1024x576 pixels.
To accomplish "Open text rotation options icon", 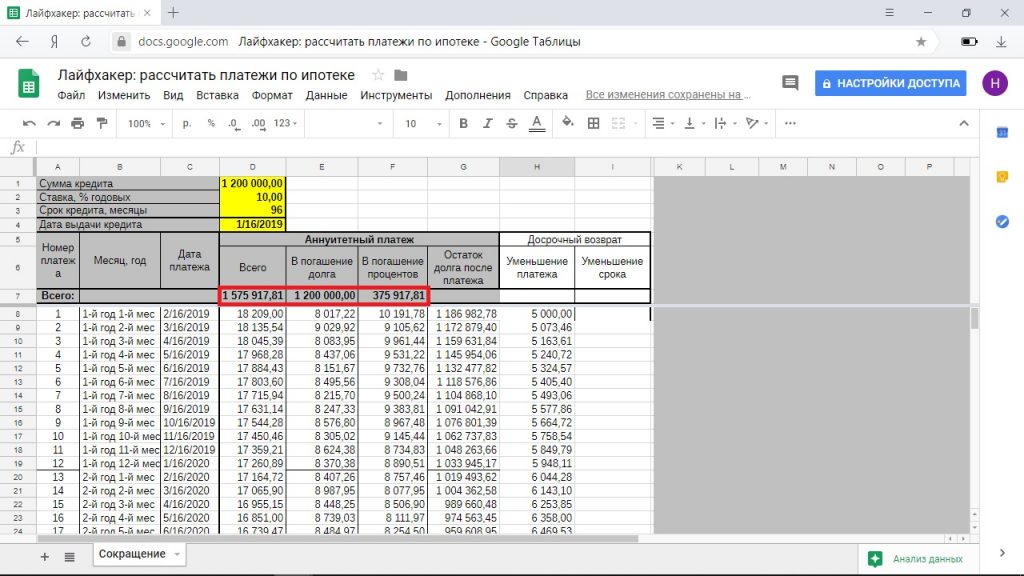I will (752, 123).
